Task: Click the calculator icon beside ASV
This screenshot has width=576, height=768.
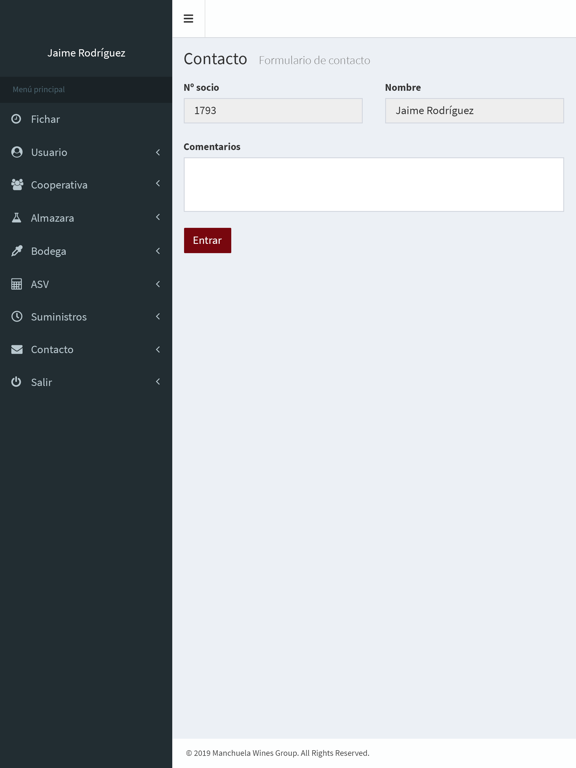Action: point(16,284)
